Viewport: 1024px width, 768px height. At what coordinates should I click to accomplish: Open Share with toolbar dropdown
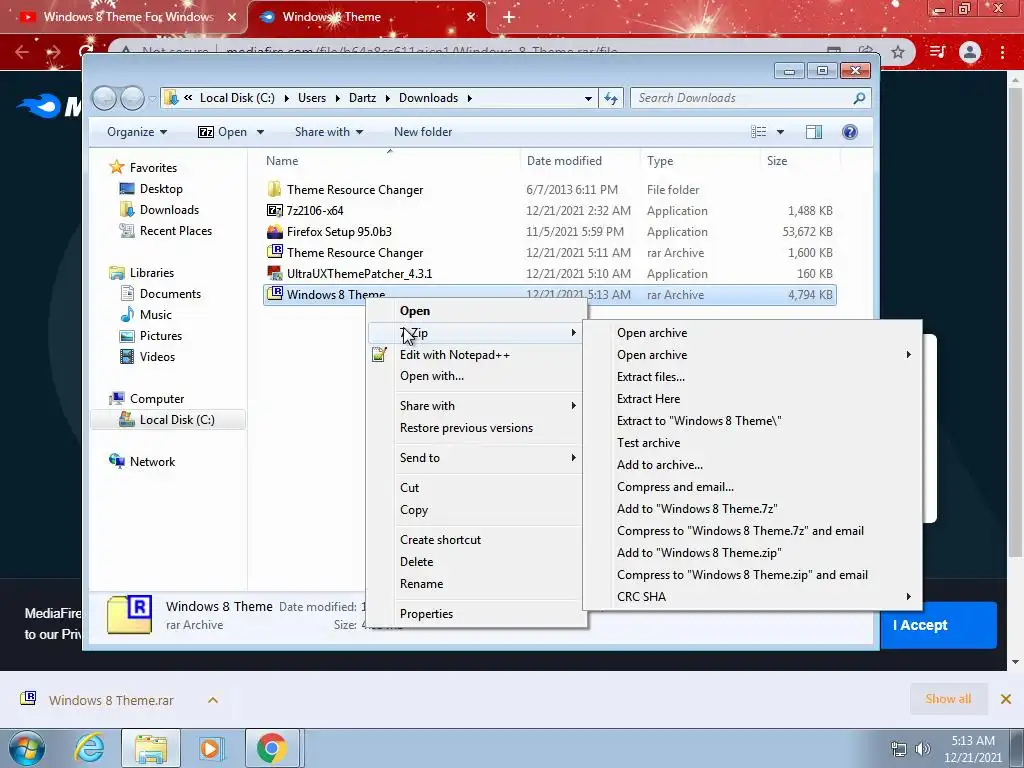pos(328,132)
